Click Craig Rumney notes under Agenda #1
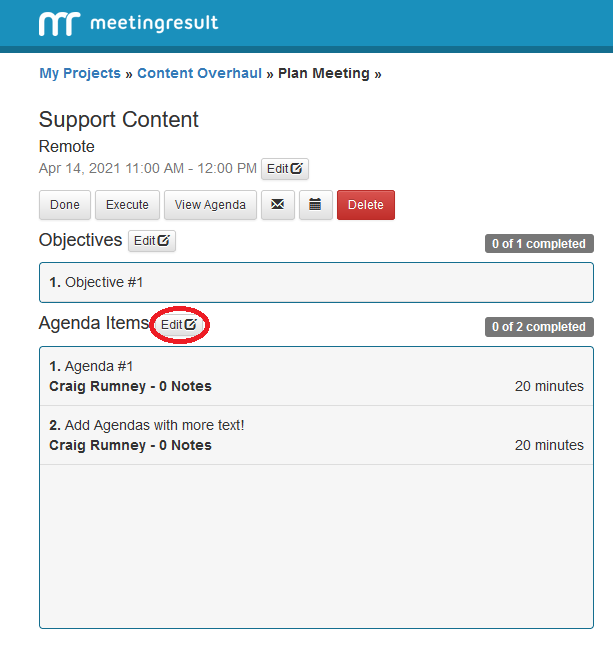Image resolution: width=613 pixels, height=646 pixels. (x=130, y=387)
